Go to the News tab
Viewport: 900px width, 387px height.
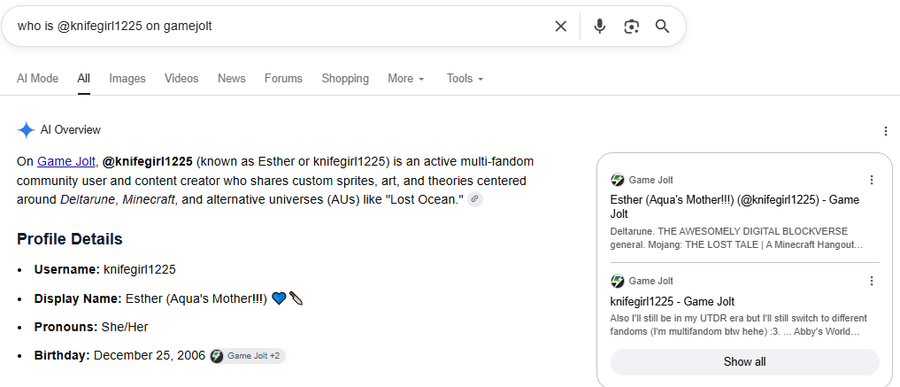pos(231,79)
